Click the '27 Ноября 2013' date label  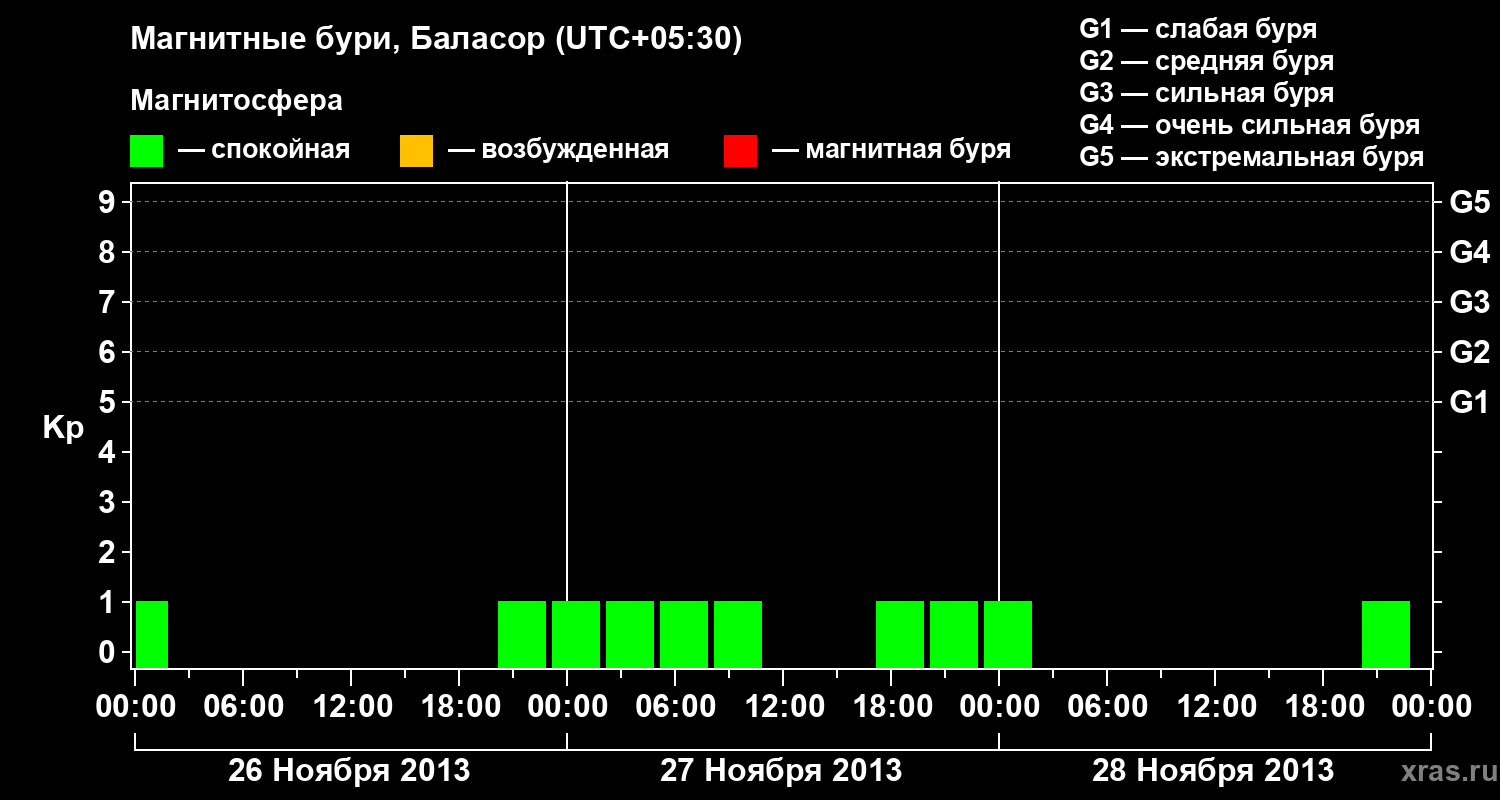pos(781,770)
